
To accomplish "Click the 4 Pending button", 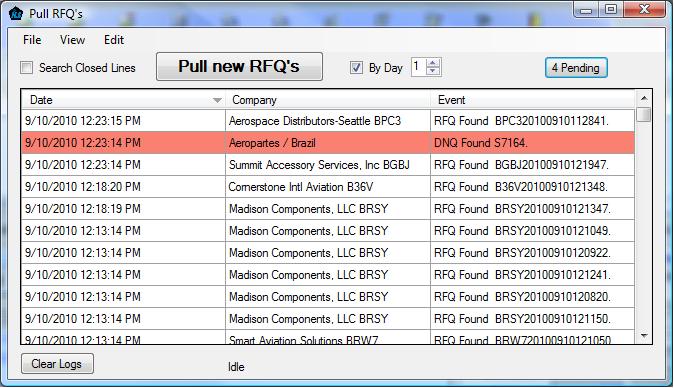I will 576,67.
